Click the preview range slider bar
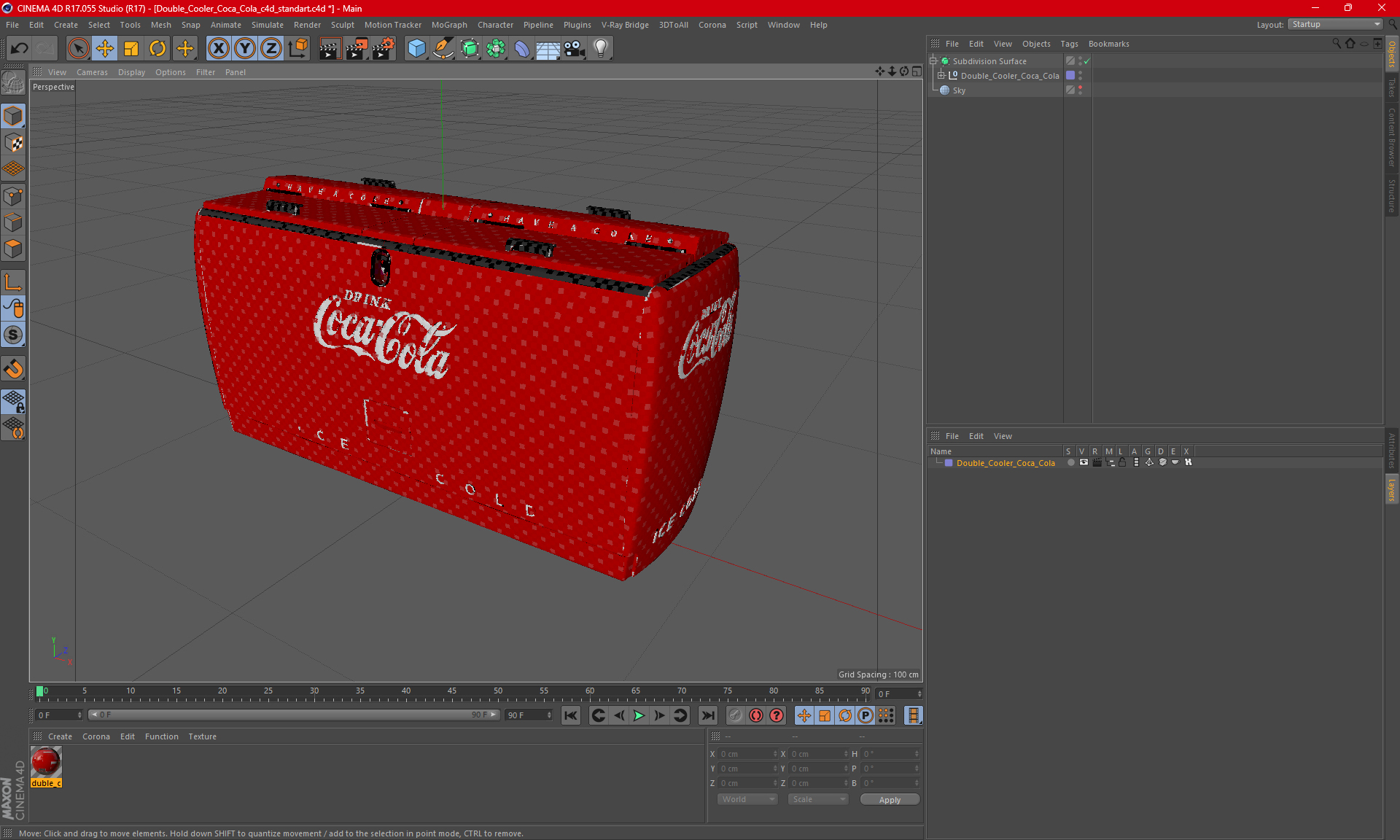Screen dimensions: 1400x840 click(294, 715)
